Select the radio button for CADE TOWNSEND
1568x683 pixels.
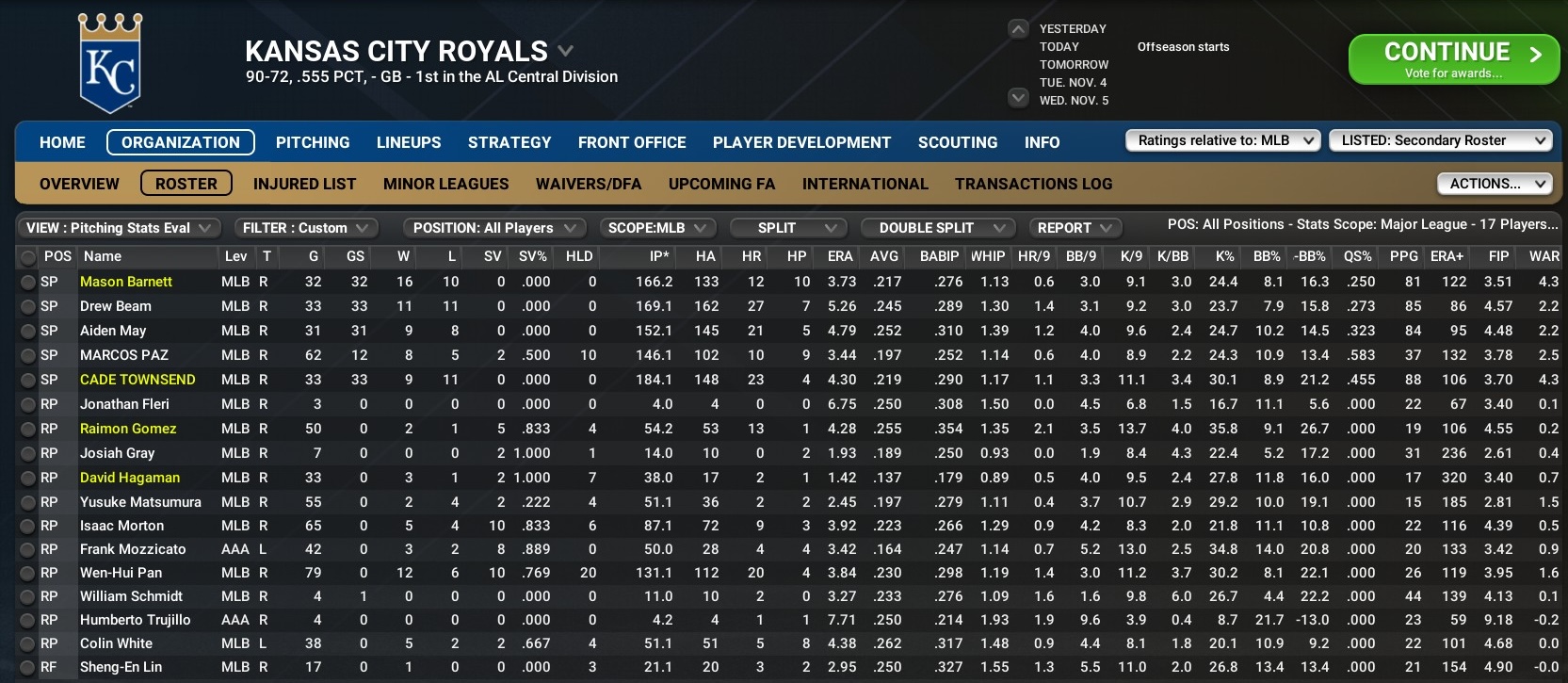[x=28, y=380]
